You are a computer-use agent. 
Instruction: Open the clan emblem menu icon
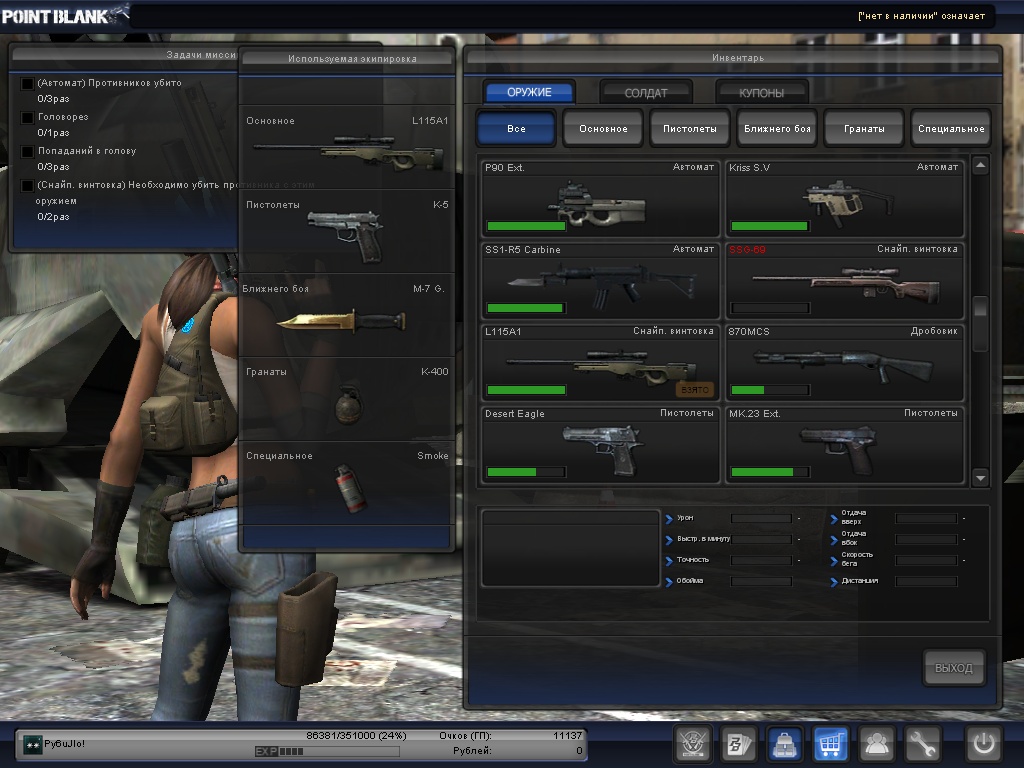pyautogui.click(x=691, y=744)
